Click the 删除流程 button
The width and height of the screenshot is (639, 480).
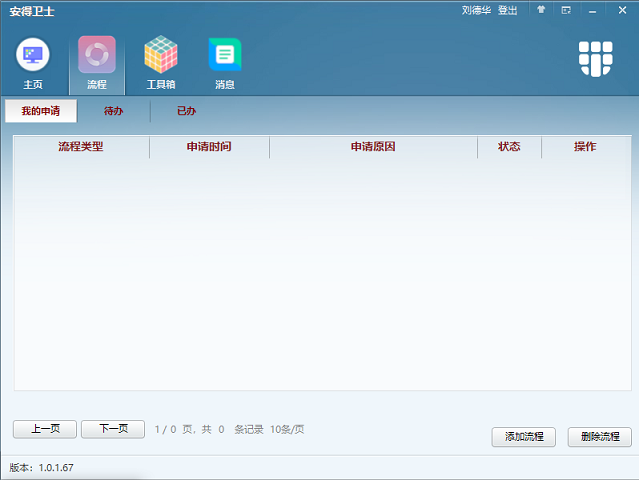600,437
